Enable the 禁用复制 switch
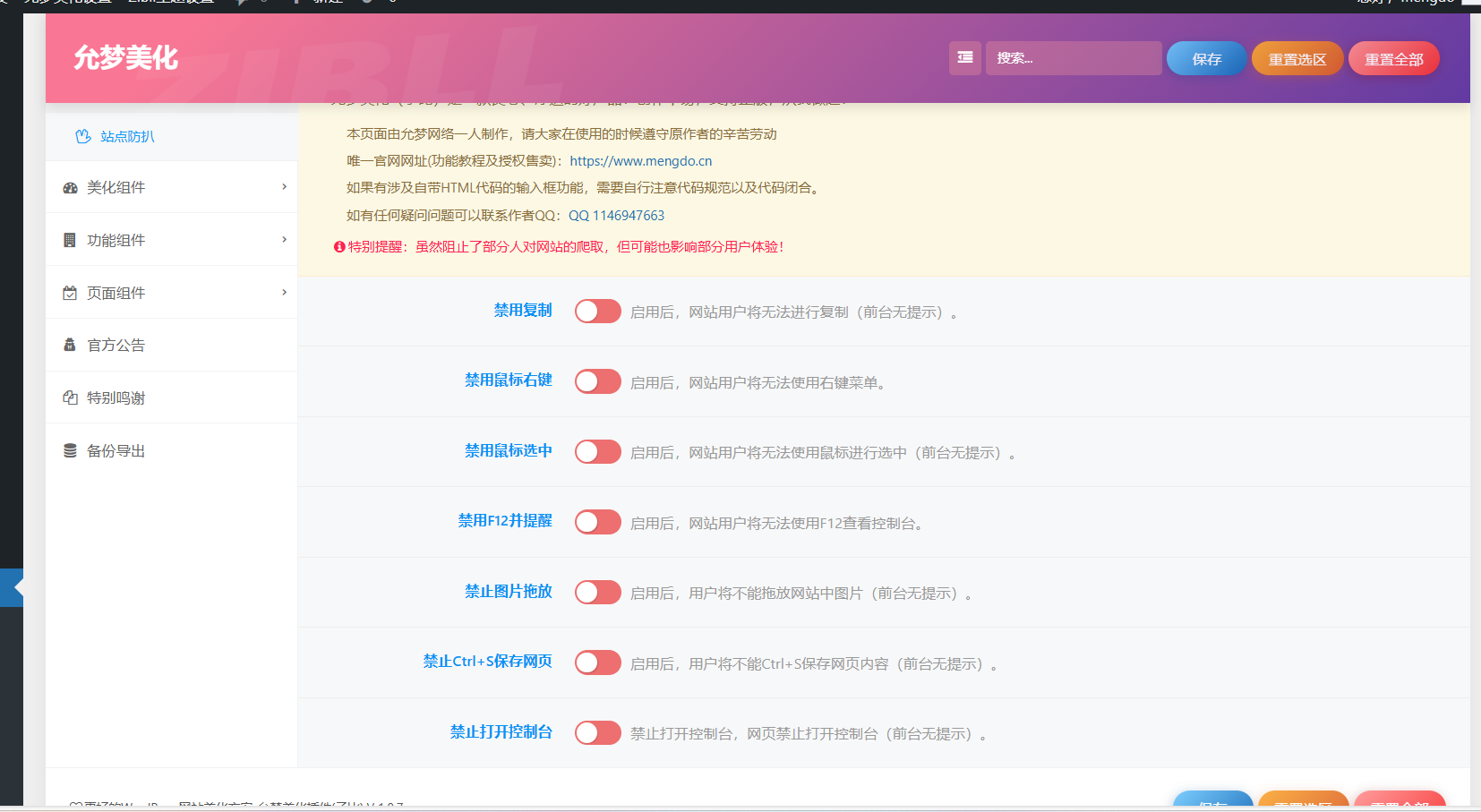 (597, 311)
